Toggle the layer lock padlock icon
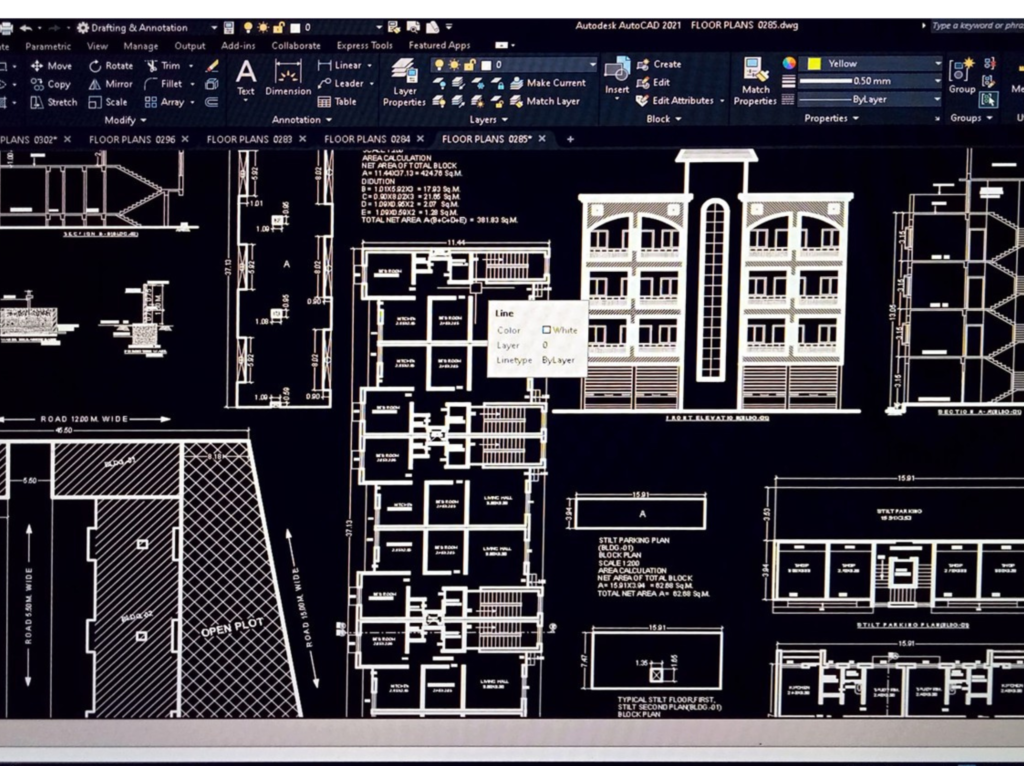1024x766 pixels. [466, 64]
